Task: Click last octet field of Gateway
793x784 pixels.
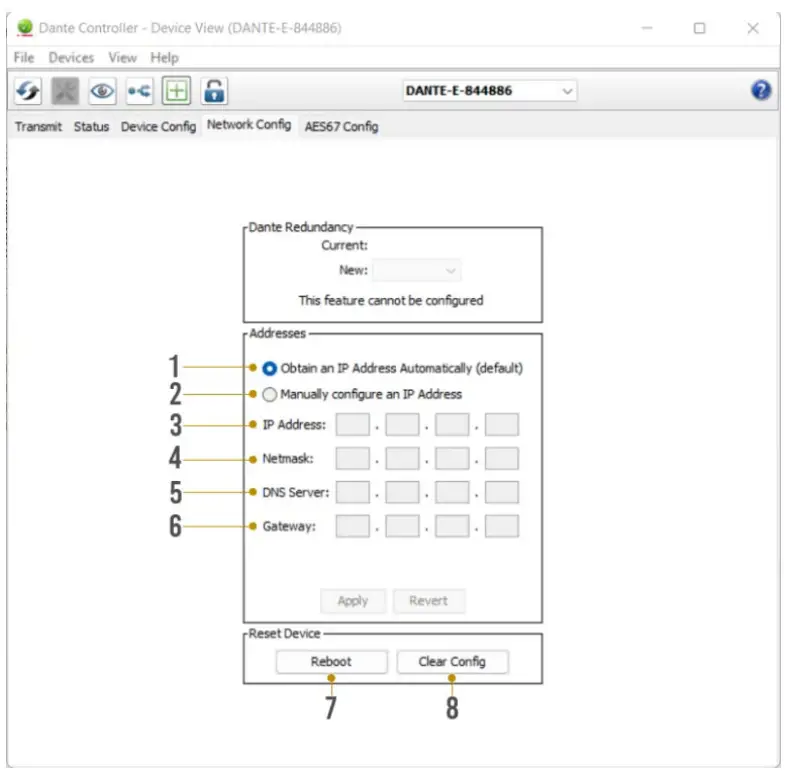Action: (502, 527)
